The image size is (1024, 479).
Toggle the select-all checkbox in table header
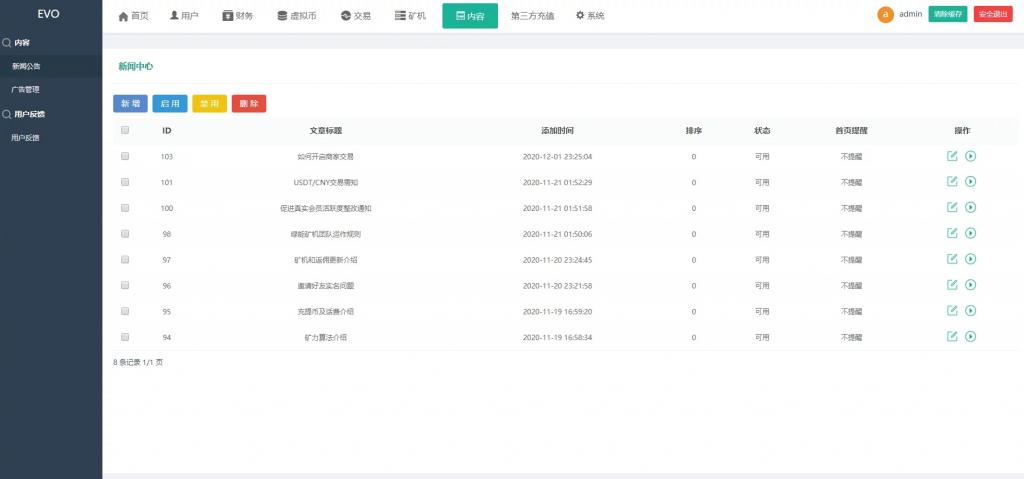tap(125, 130)
